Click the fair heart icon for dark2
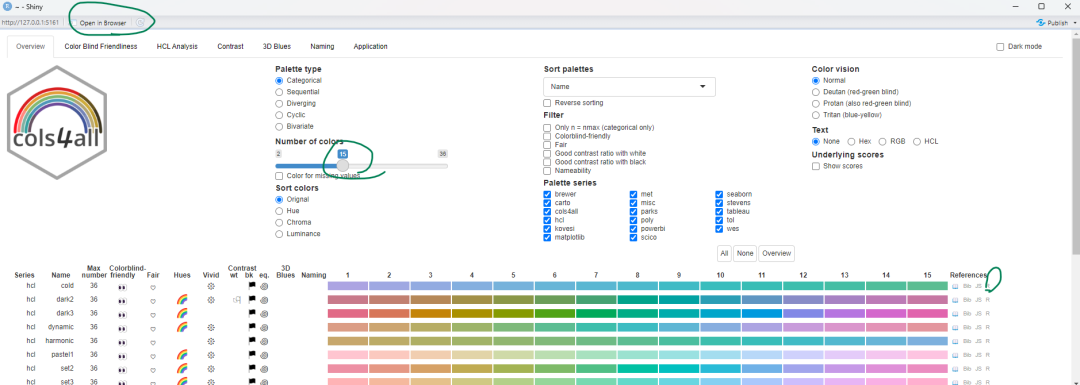Screen dimensions: 1080x385 tap(152, 300)
